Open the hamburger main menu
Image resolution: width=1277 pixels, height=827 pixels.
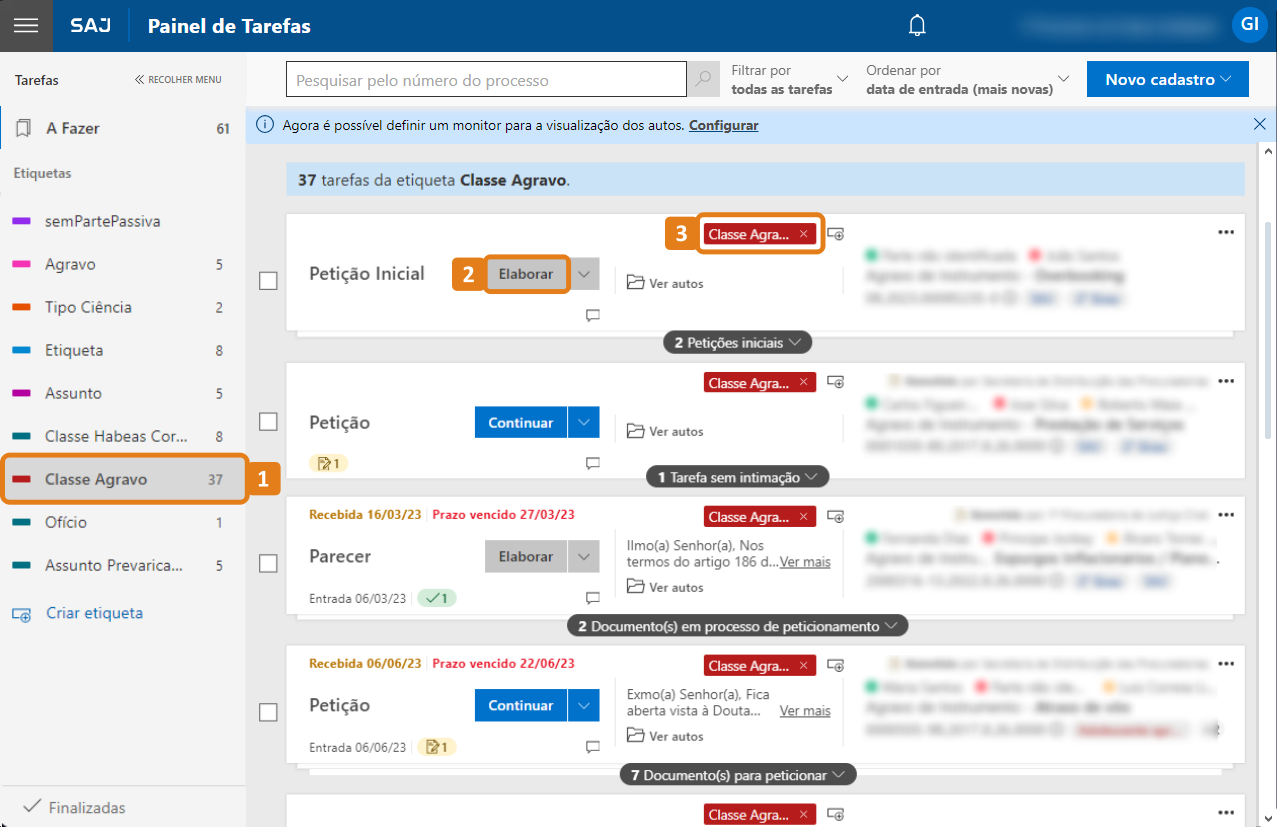click(x=26, y=26)
